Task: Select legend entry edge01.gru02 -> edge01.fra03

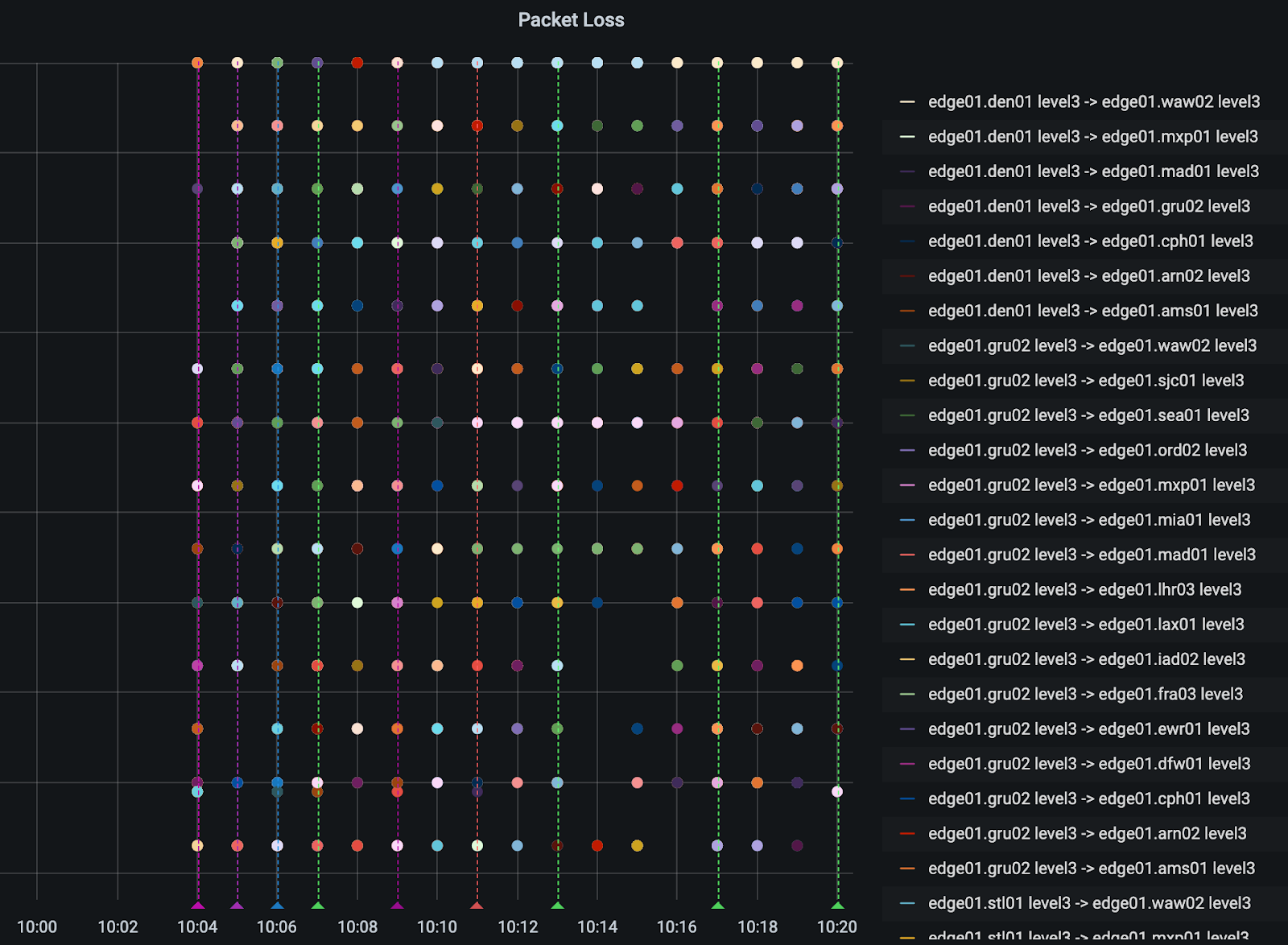Action: pyautogui.click(x=1085, y=694)
